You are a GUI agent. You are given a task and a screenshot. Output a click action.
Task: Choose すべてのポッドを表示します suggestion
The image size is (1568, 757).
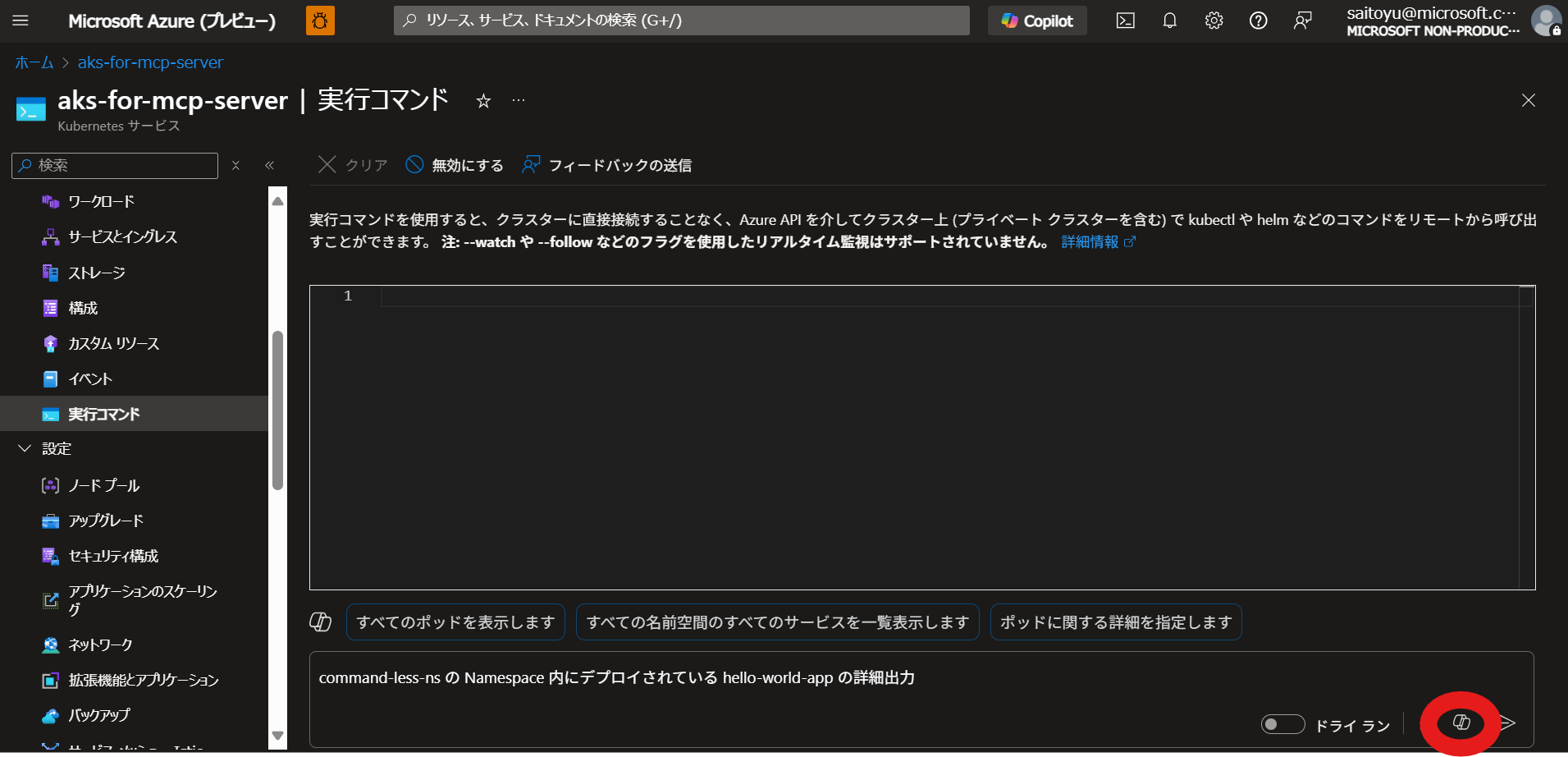pyautogui.click(x=455, y=622)
